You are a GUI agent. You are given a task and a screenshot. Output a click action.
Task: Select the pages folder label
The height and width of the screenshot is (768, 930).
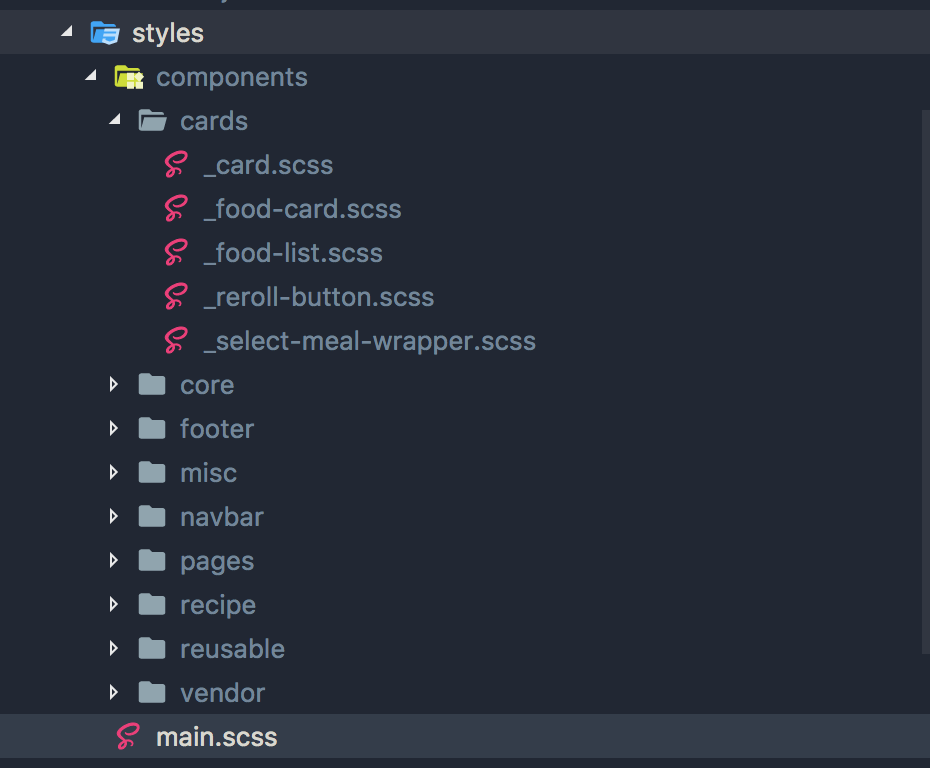tap(217, 562)
